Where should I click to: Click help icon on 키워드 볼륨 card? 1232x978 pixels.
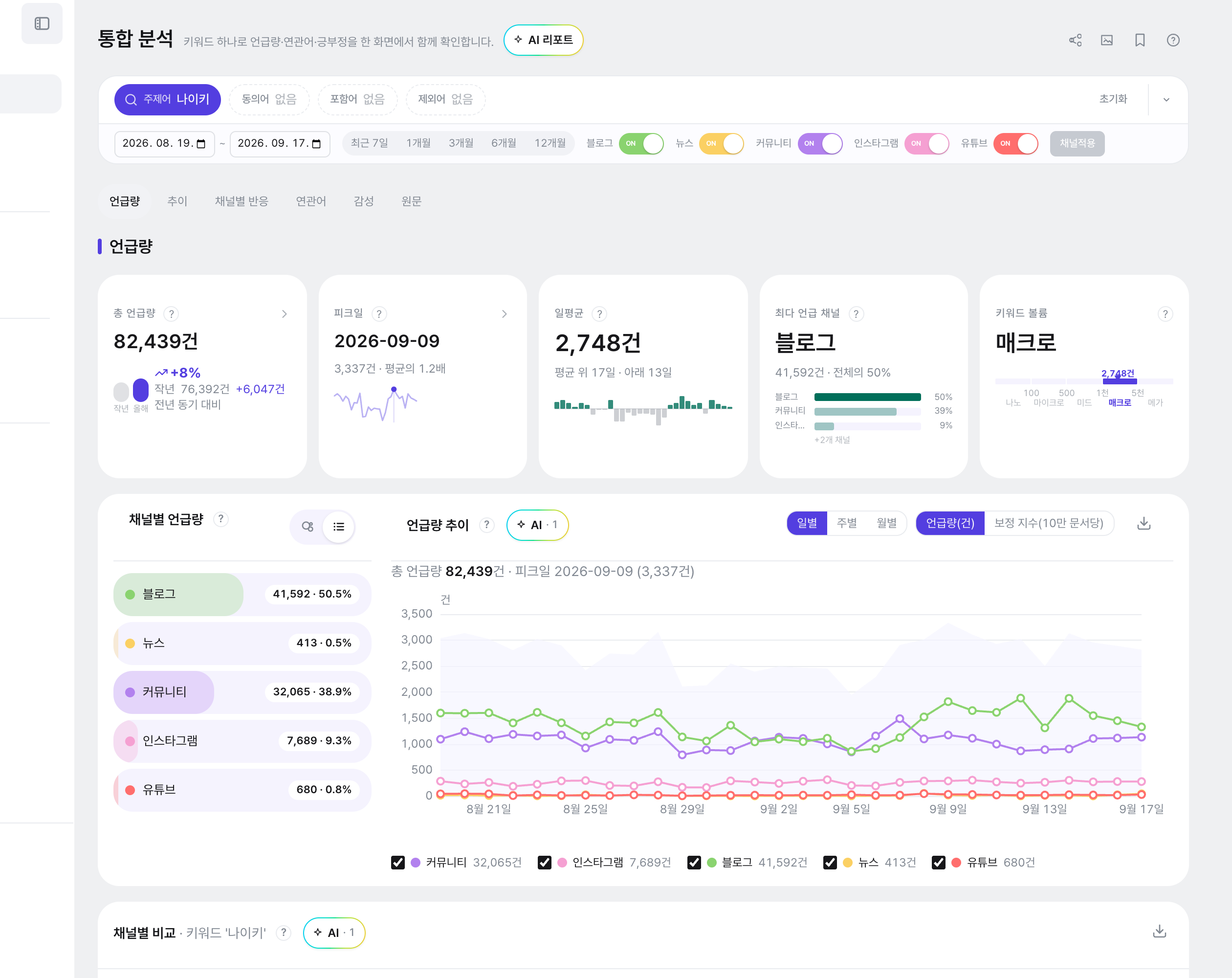(1165, 314)
